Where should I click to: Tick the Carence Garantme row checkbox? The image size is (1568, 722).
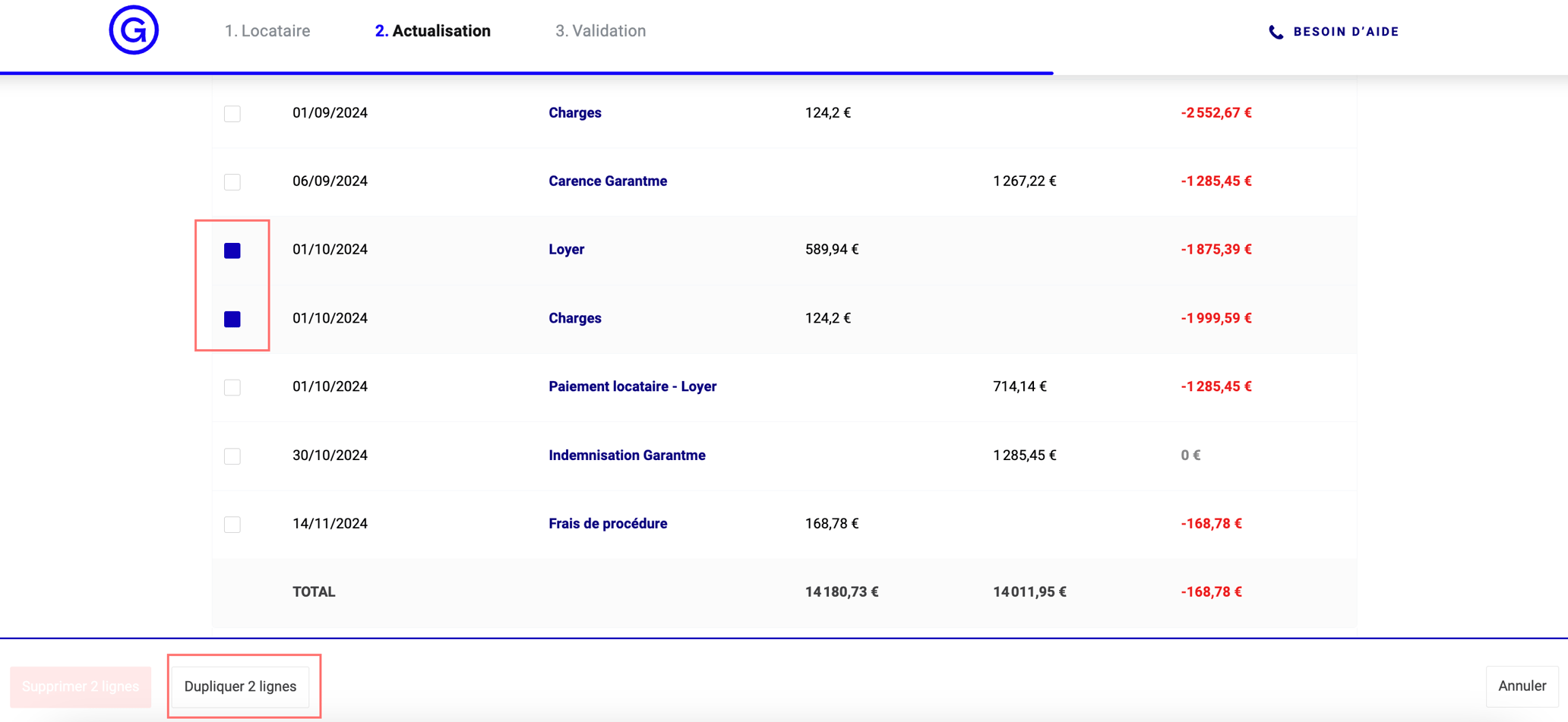pos(232,182)
